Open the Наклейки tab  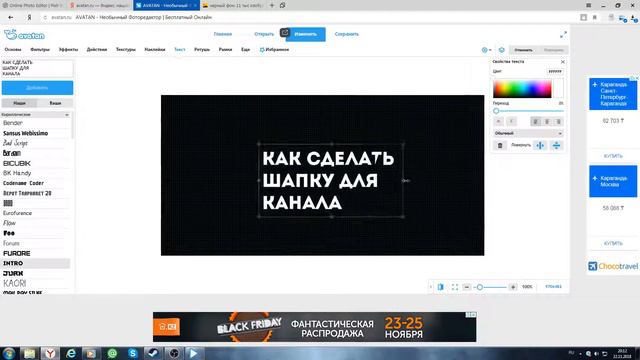click(155, 49)
